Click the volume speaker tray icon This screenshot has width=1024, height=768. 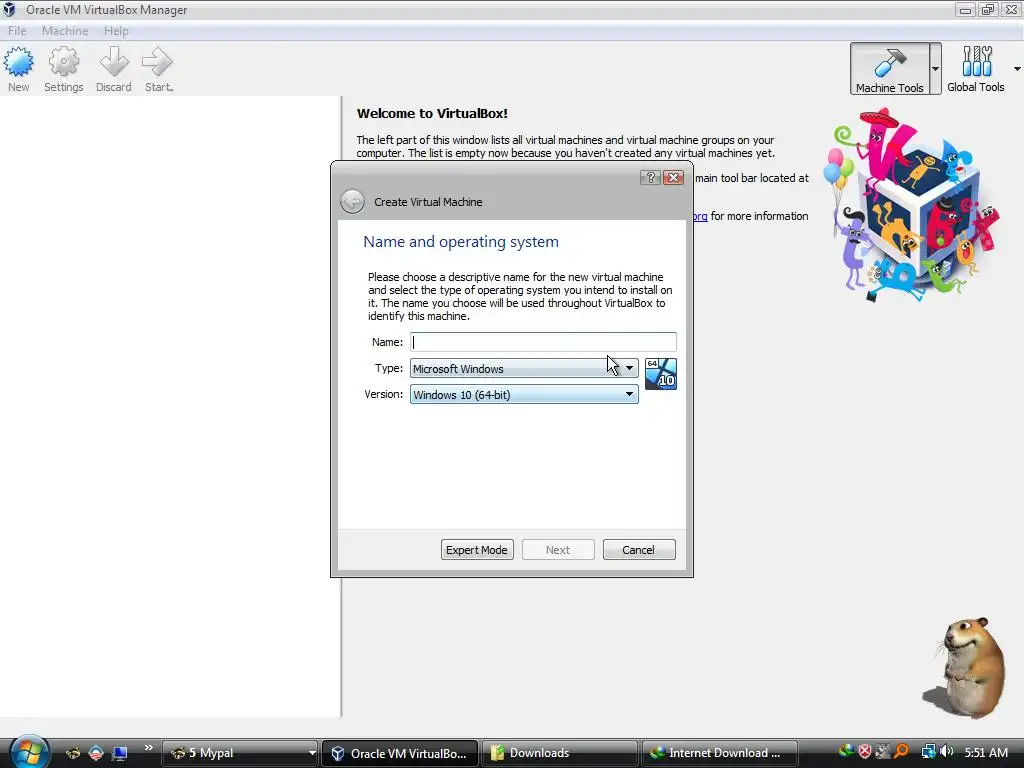947,752
